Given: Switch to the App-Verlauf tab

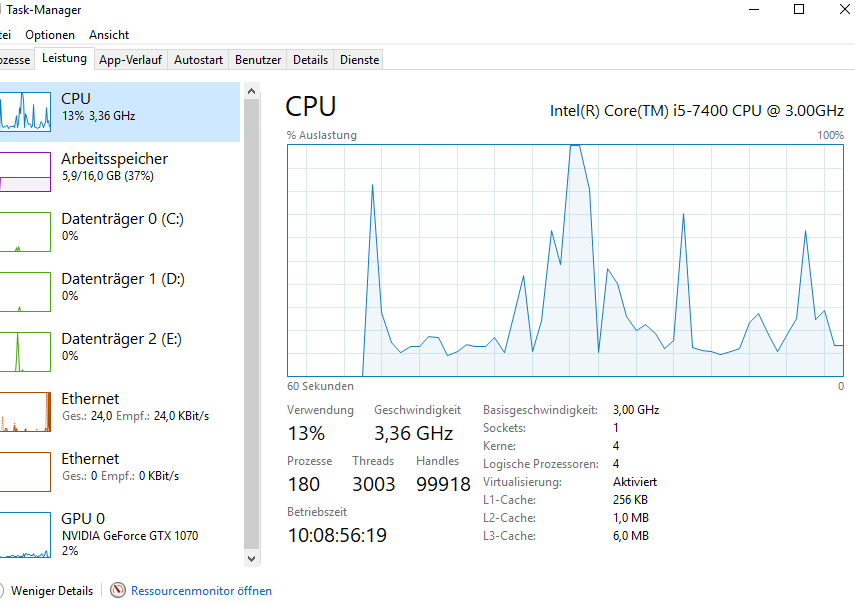Looking at the screenshot, I should coord(130,60).
